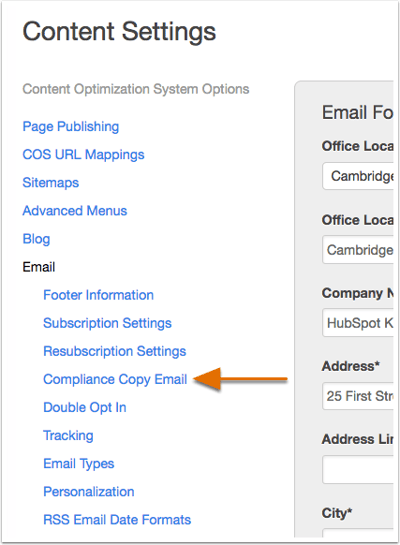Click the Email section heading
Image resolution: width=400 pixels, height=545 pixels.
click(x=39, y=267)
